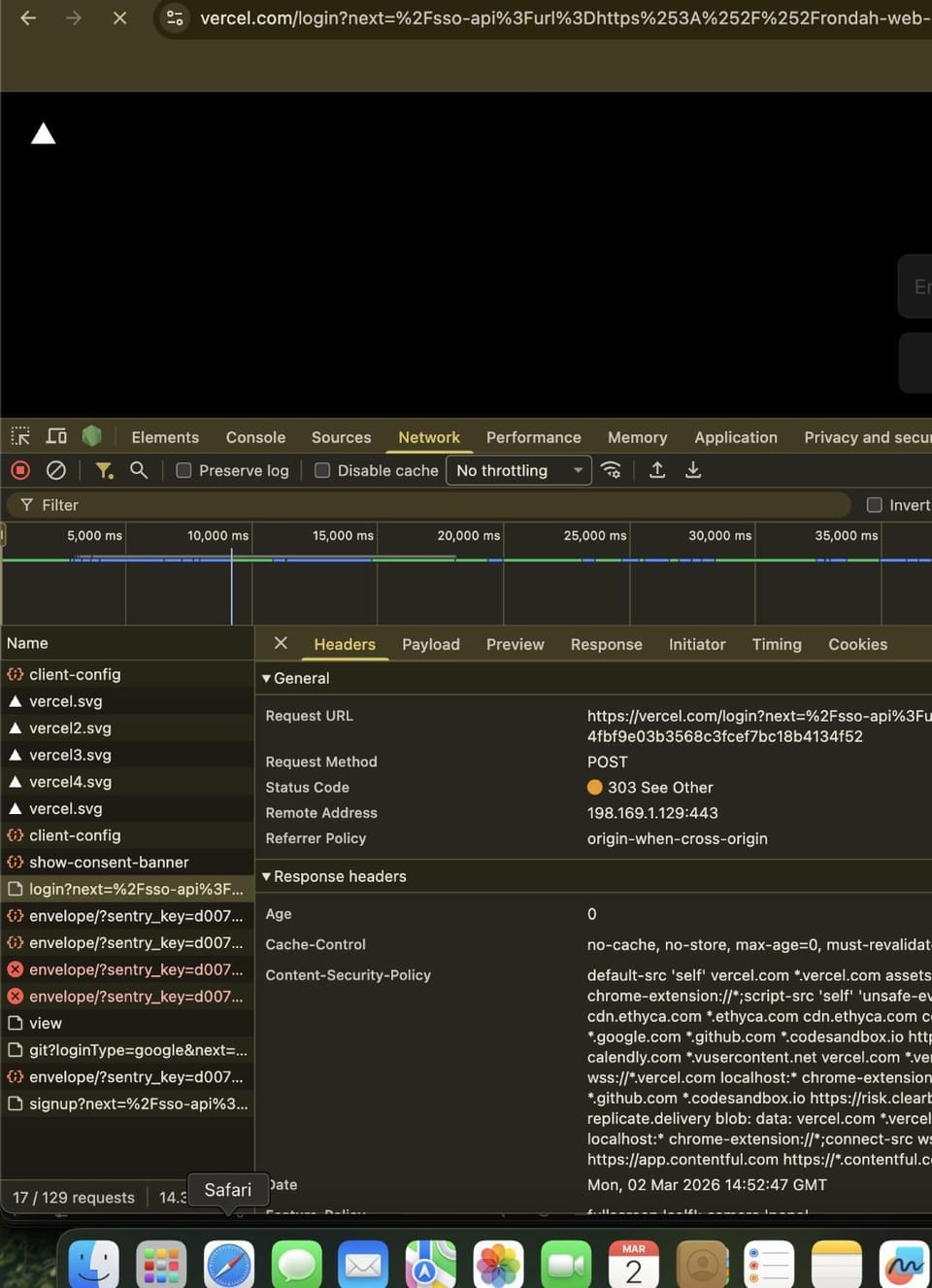
Task: Import HAR file upload icon
Action: click(657, 470)
